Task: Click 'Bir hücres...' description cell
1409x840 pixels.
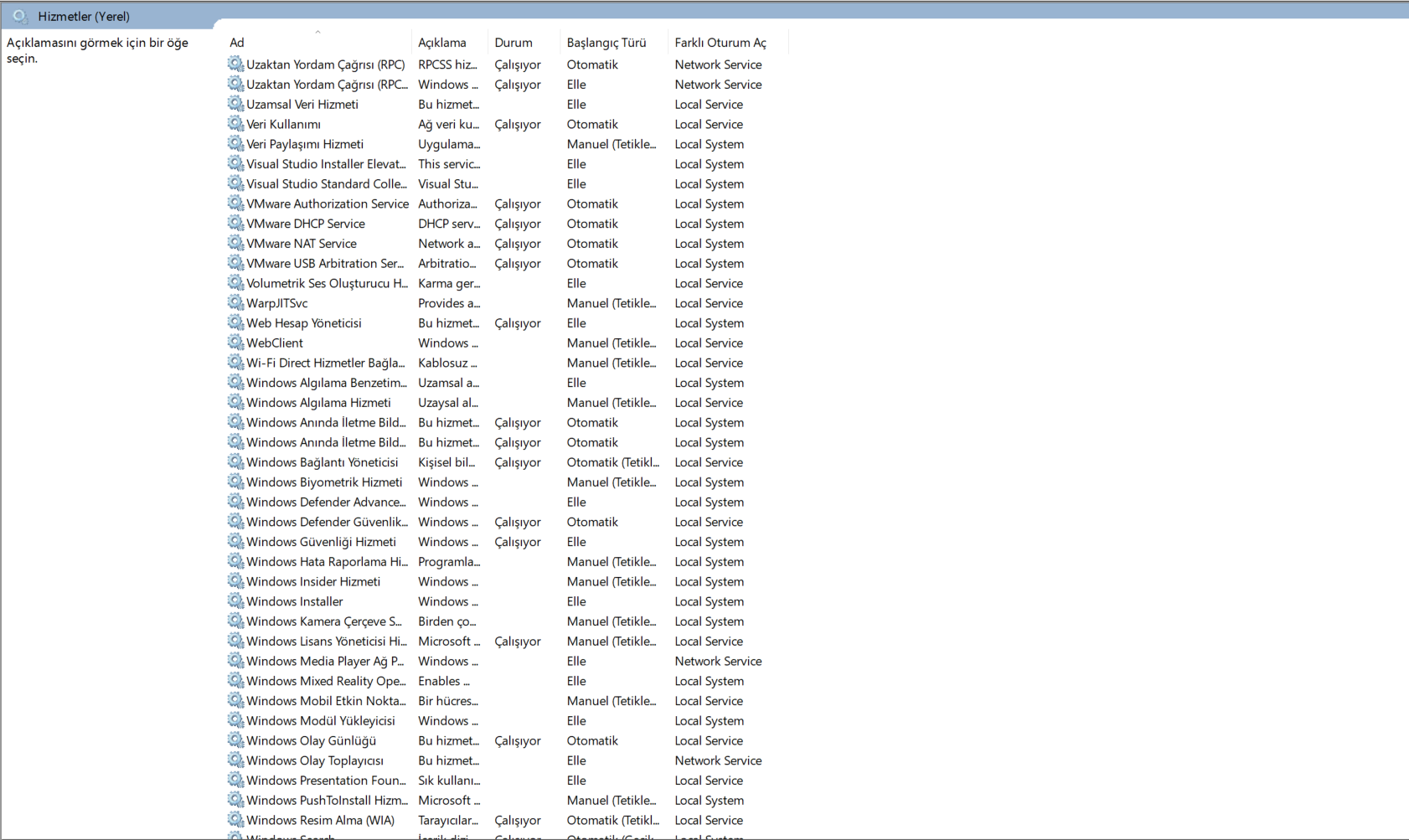Action: (448, 701)
